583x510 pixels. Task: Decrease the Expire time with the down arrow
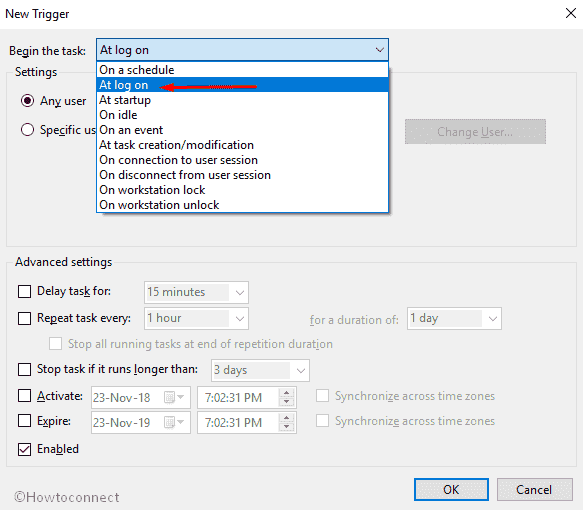[286, 427]
